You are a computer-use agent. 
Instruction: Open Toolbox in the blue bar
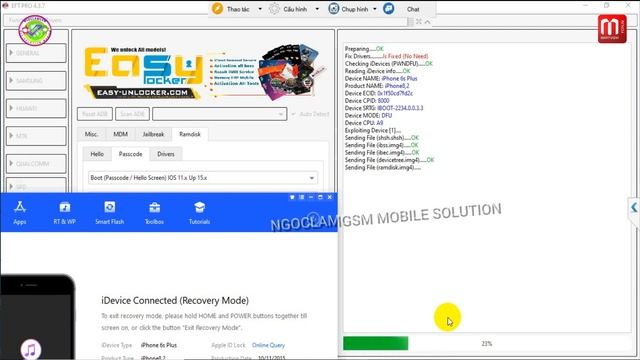click(x=154, y=213)
